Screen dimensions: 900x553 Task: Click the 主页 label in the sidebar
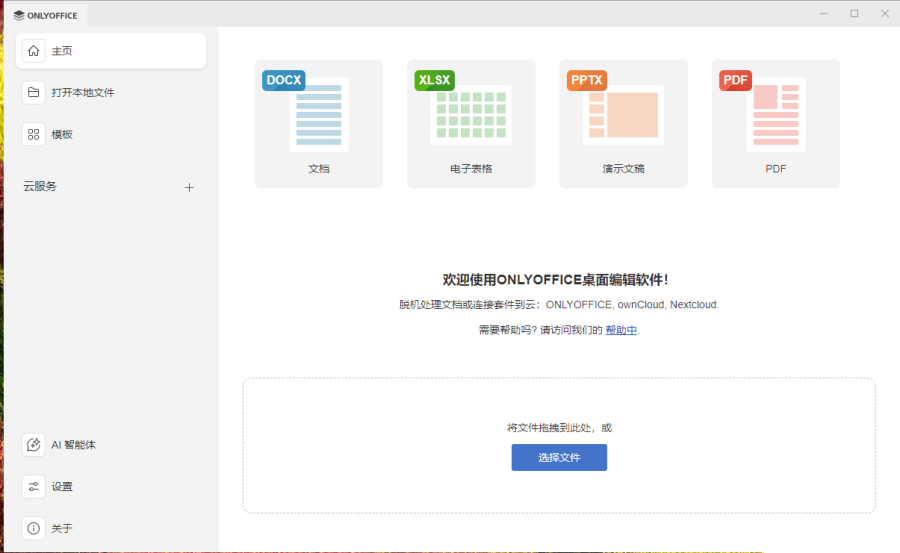[x=62, y=51]
